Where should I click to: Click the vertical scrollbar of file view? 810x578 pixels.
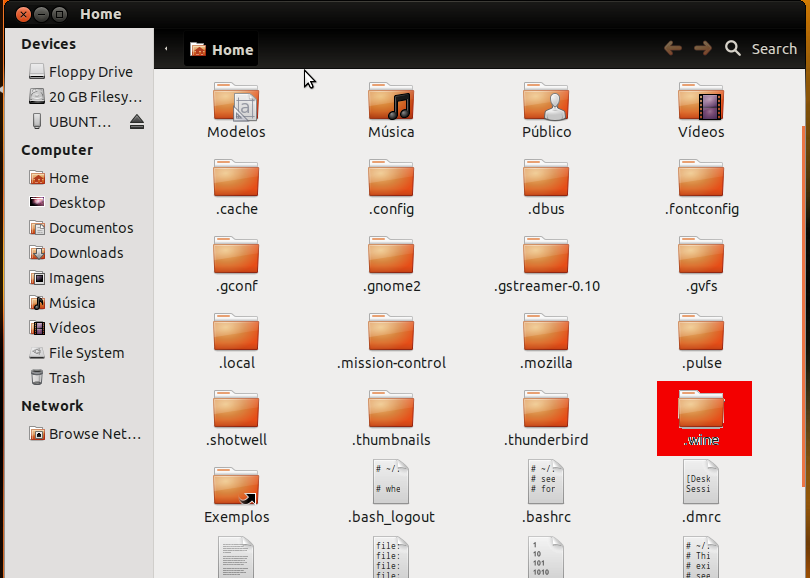coord(803,305)
